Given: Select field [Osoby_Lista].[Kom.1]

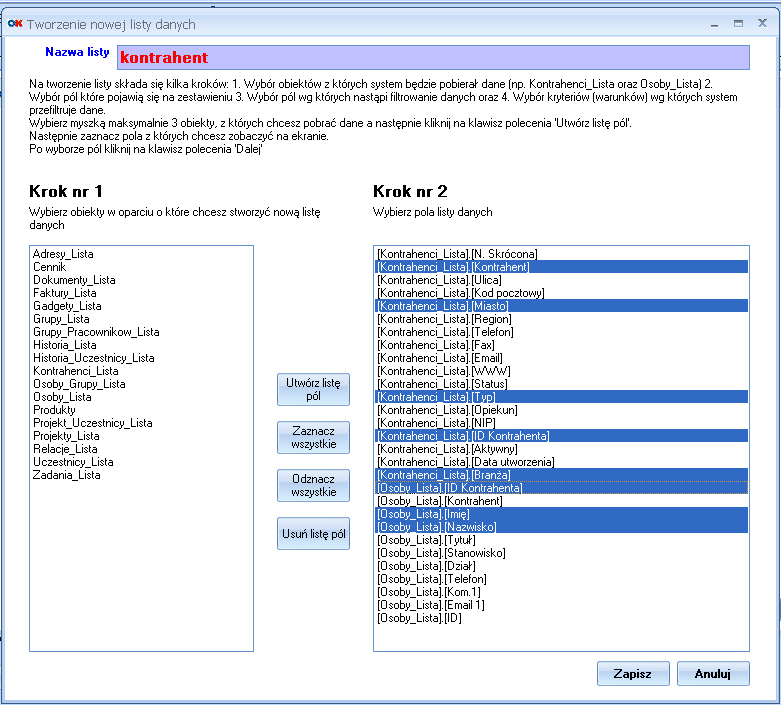Looking at the screenshot, I should click(x=561, y=591).
